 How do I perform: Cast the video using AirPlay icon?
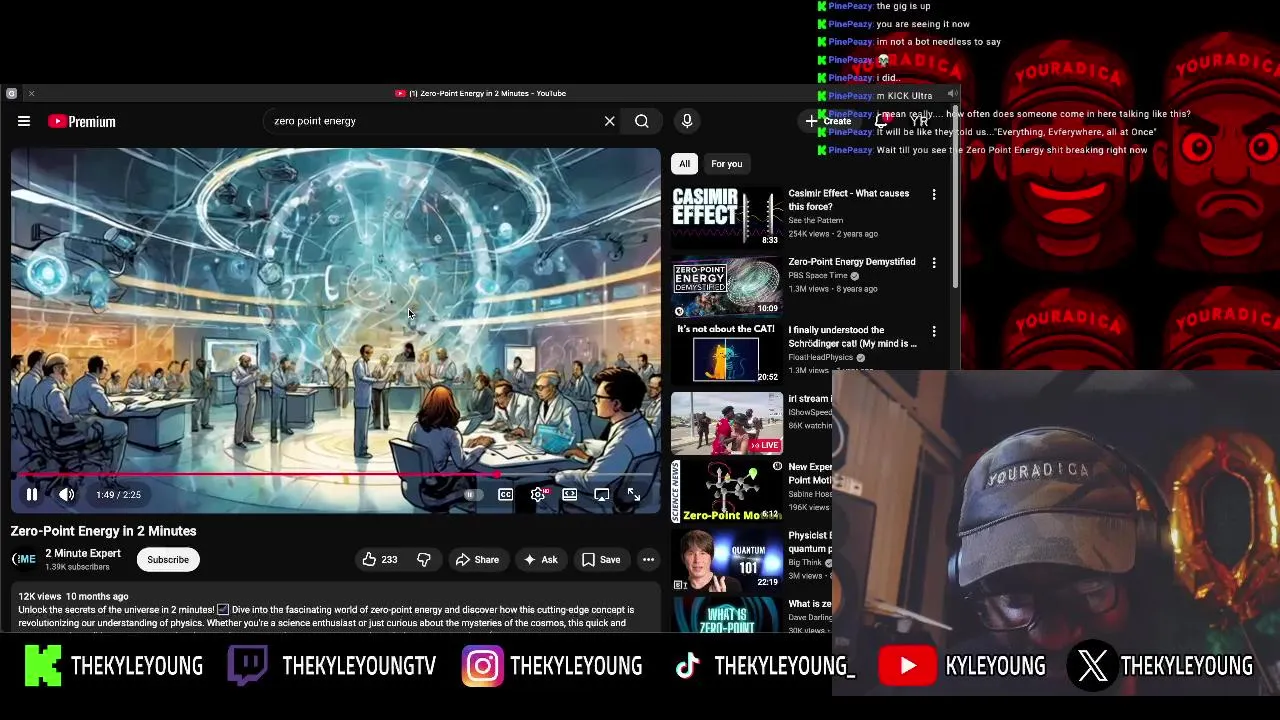coord(602,494)
